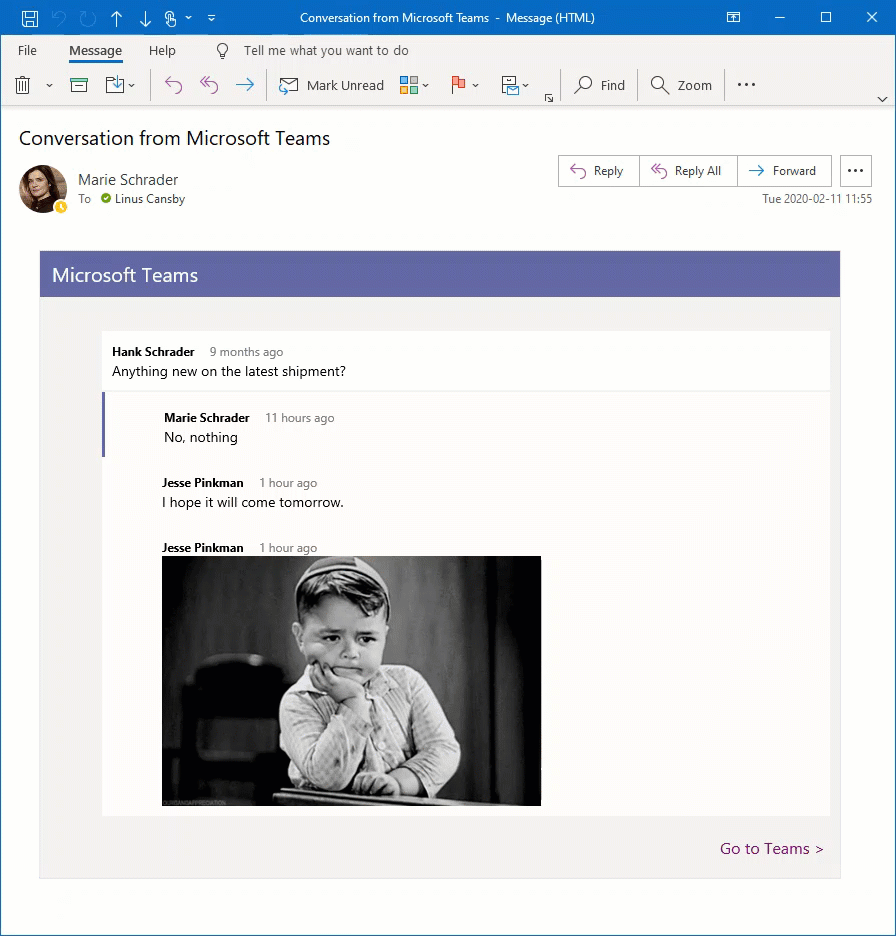Click the Reply button in message header
The height and width of the screenshot is (936, 896).
click(599, 171)
